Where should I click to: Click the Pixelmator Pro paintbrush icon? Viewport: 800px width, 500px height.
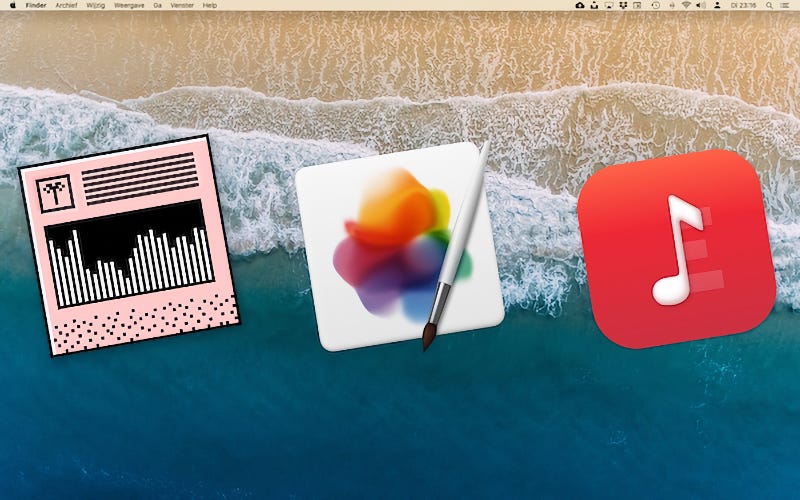(x=400, y=246)
